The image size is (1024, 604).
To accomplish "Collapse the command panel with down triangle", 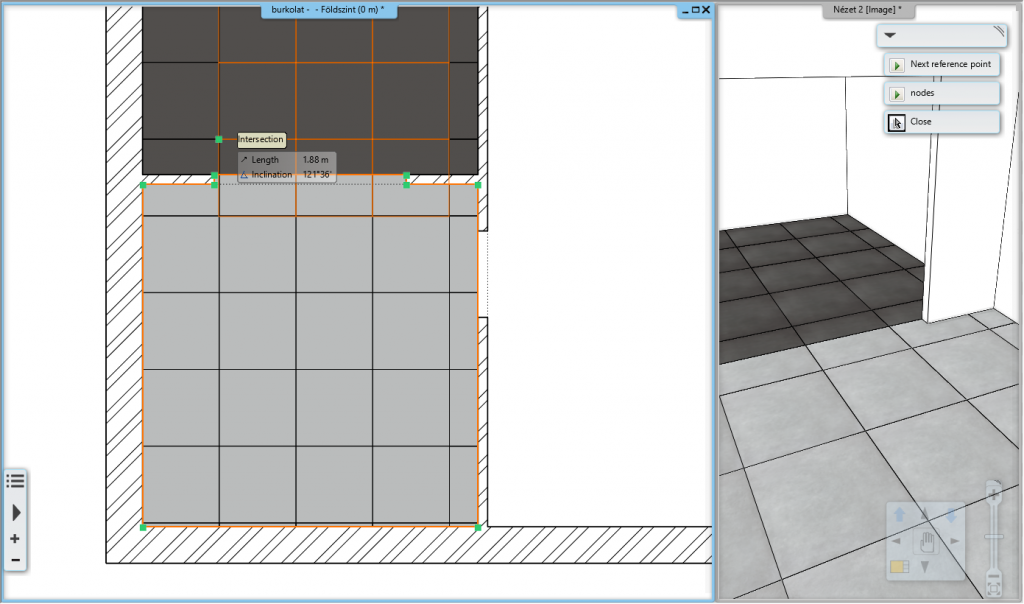I will coord(891,35).
